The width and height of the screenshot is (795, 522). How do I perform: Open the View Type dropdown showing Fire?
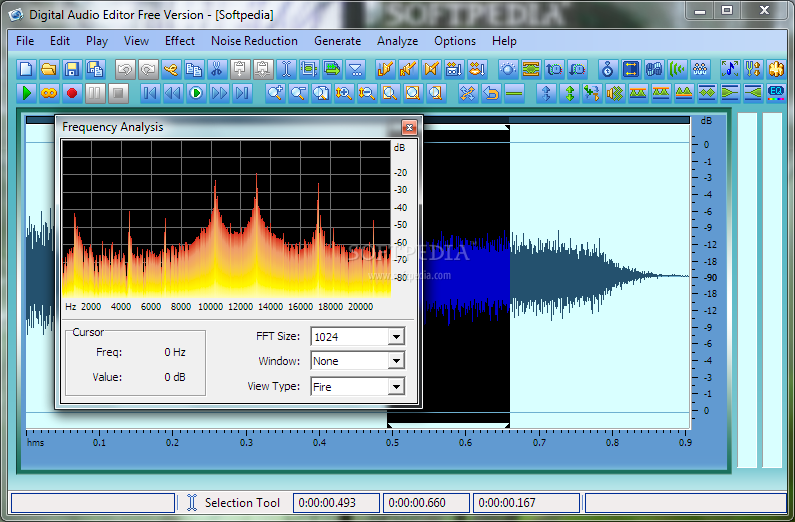pyautogui.click(x=396, y=387)
